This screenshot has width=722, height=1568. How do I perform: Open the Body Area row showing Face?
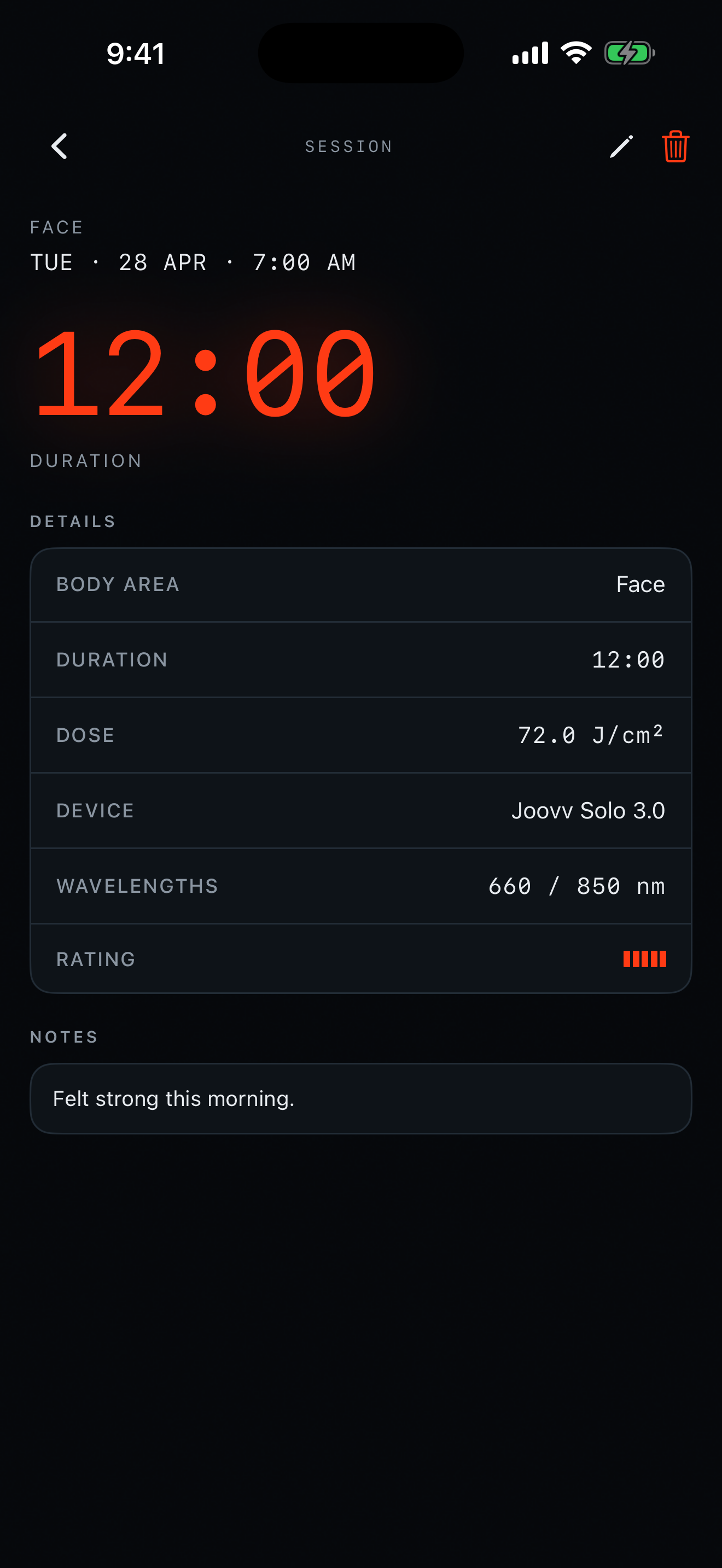point(361,584)
